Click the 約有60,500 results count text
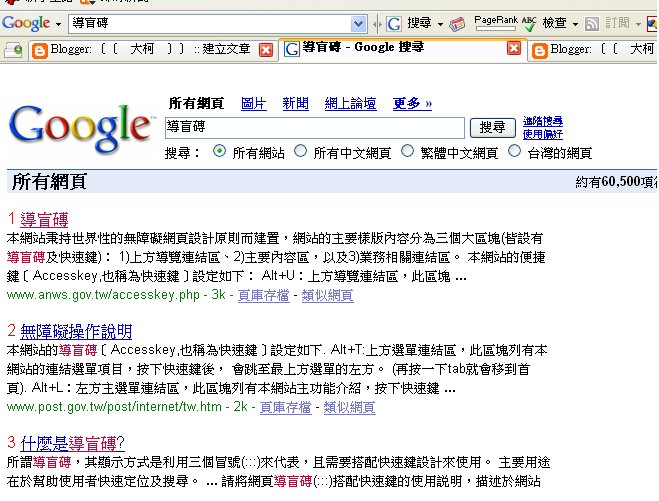Screen dimensions: 659x501 (616, 182)
